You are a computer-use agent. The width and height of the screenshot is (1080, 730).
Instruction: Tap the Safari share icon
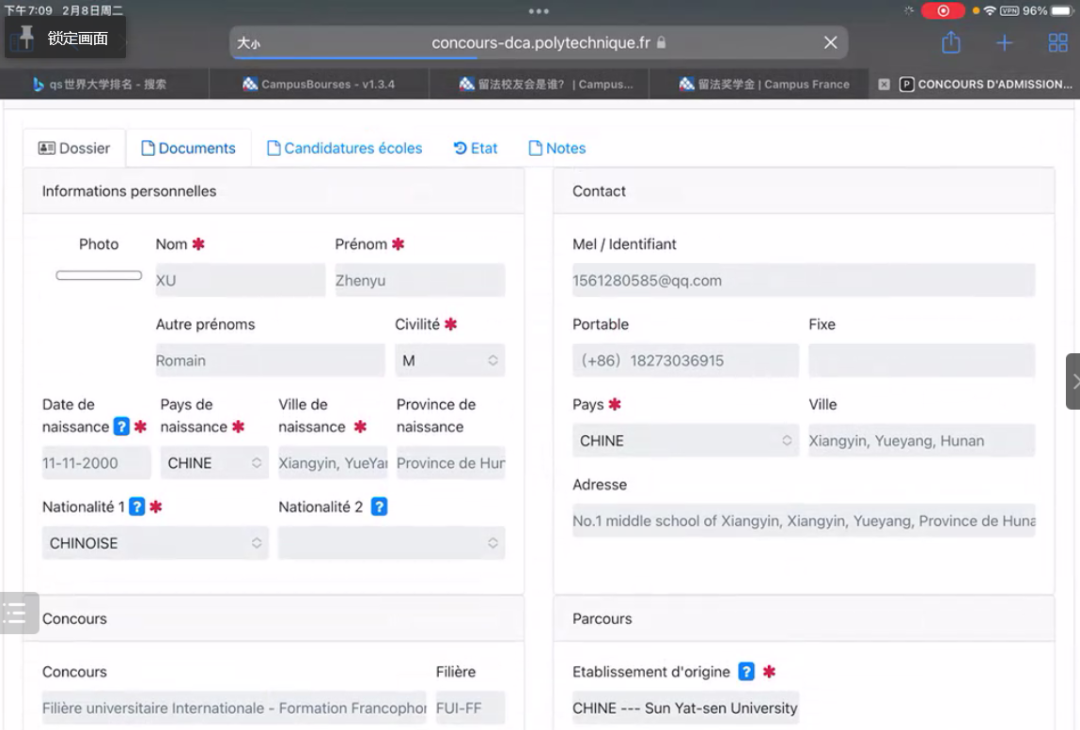[951, 43]
